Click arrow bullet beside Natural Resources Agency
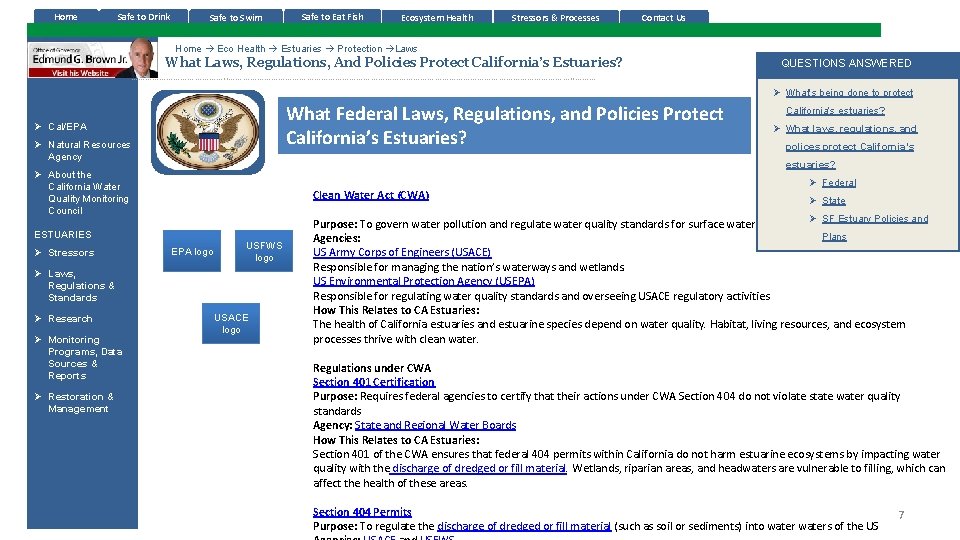This screenshot has width=960, height=540. click(x=38, y=144)
